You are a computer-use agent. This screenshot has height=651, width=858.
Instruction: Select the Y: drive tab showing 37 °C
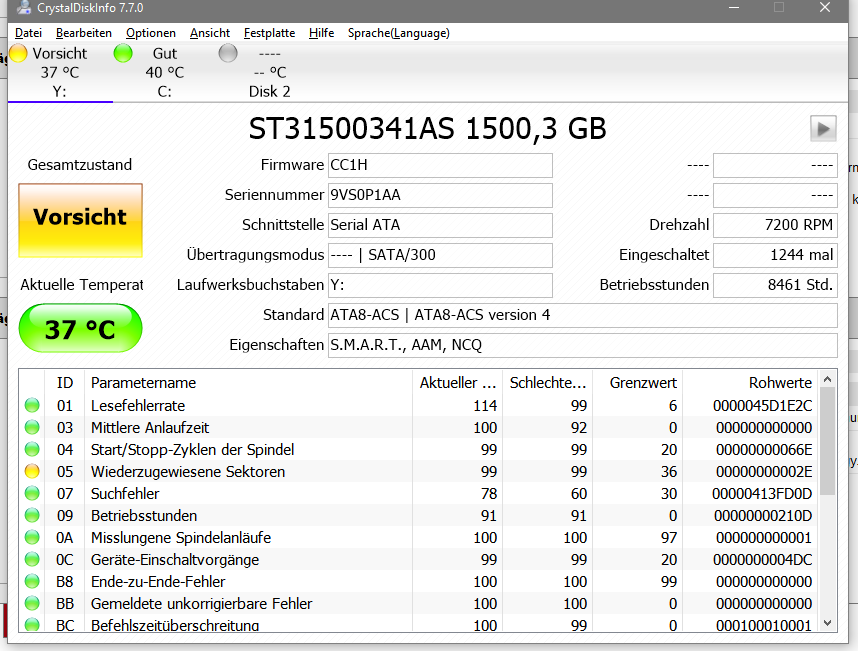[60, 72]
